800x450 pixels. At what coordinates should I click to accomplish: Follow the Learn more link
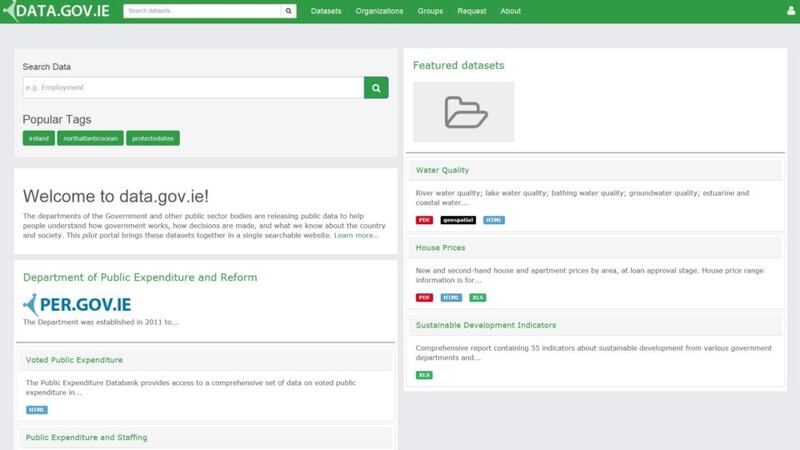click(x=356, y=235)
